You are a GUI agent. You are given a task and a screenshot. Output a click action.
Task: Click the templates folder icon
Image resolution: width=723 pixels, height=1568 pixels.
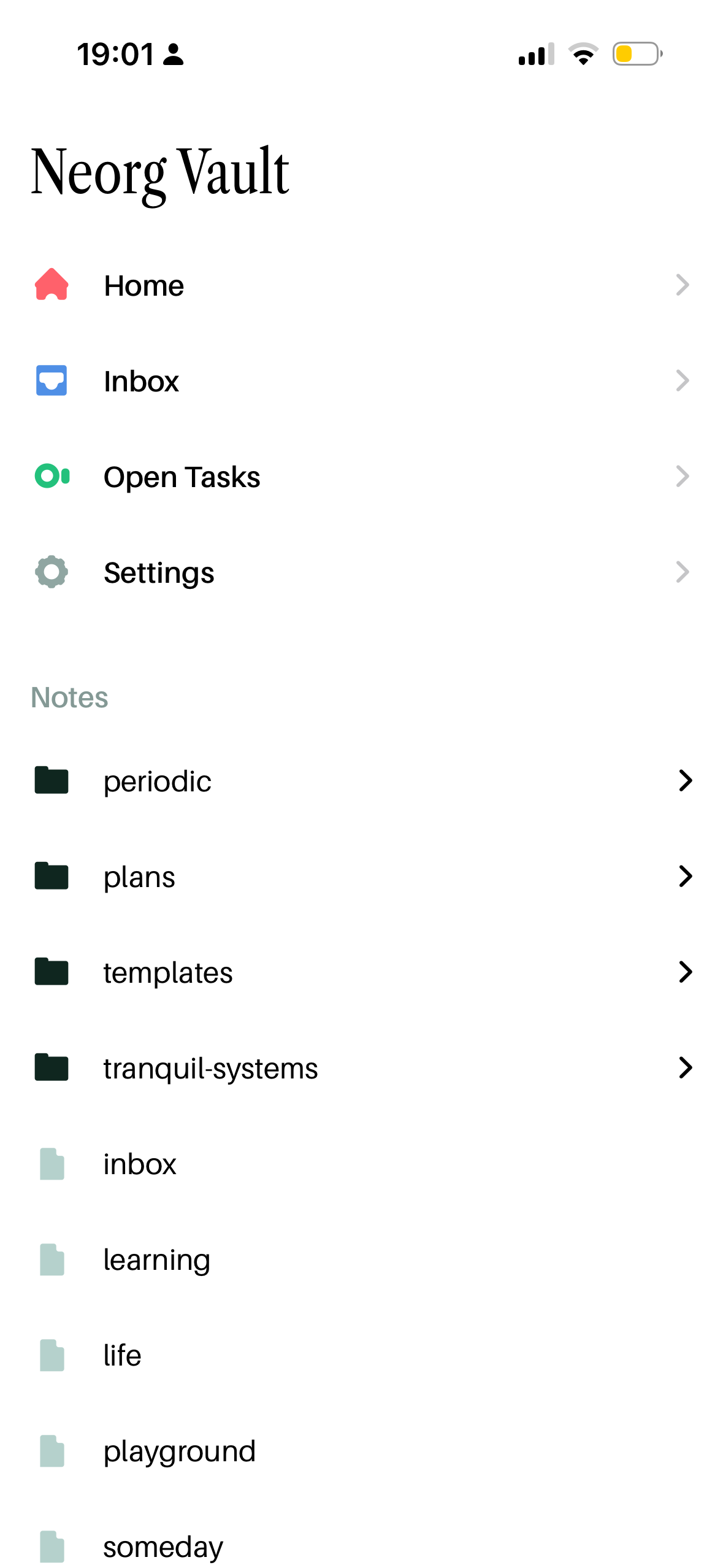[52, 972]
